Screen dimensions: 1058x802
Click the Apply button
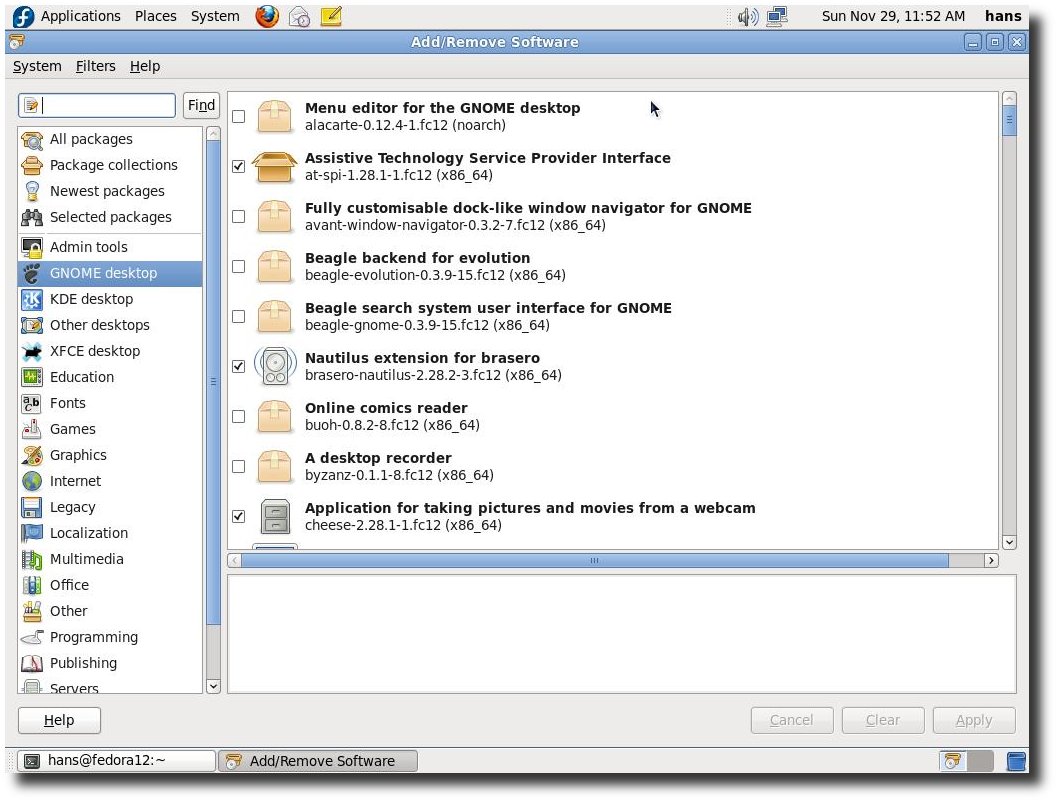pos(974,720)
